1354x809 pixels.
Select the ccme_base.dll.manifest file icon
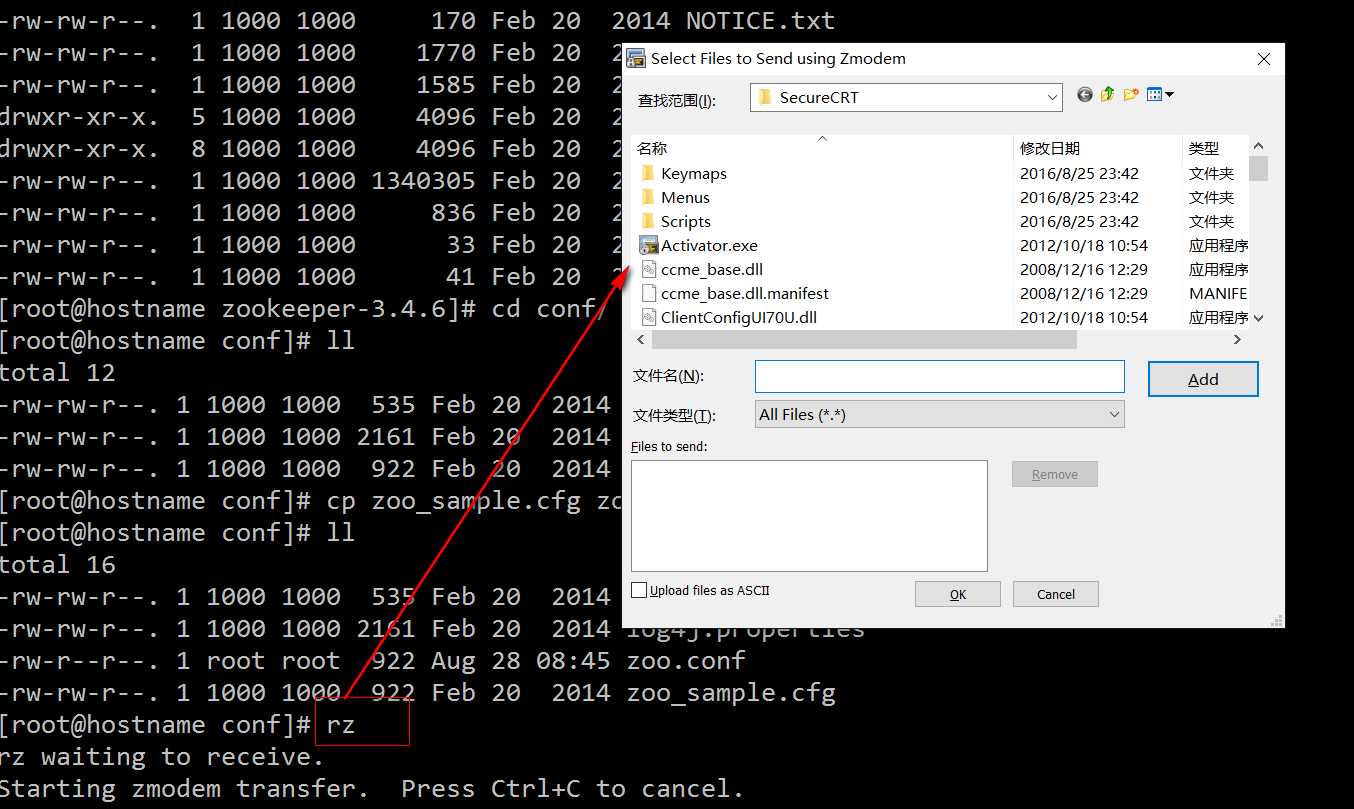point(648,293)
